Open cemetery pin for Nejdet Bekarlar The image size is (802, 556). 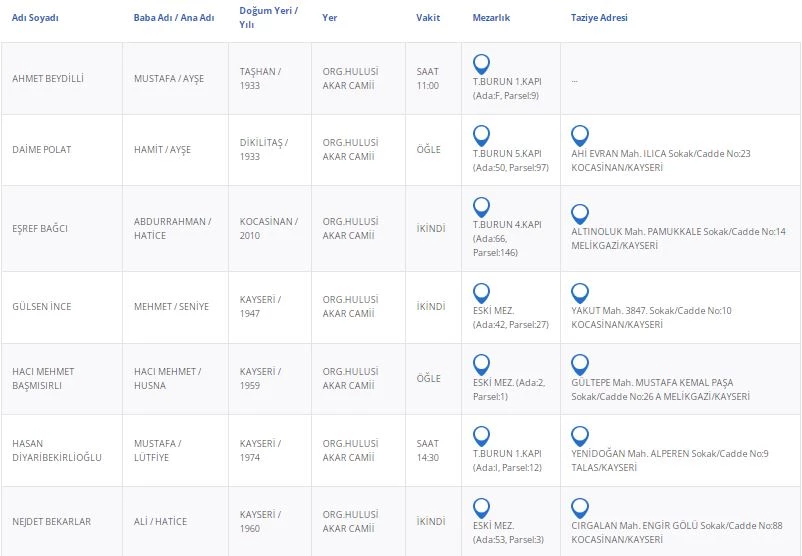click(x=481, y=506)
